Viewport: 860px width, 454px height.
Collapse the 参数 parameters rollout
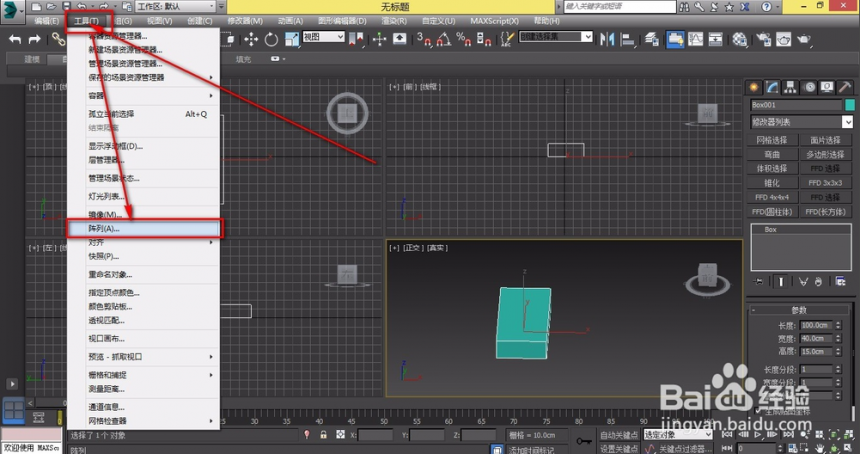798,310
